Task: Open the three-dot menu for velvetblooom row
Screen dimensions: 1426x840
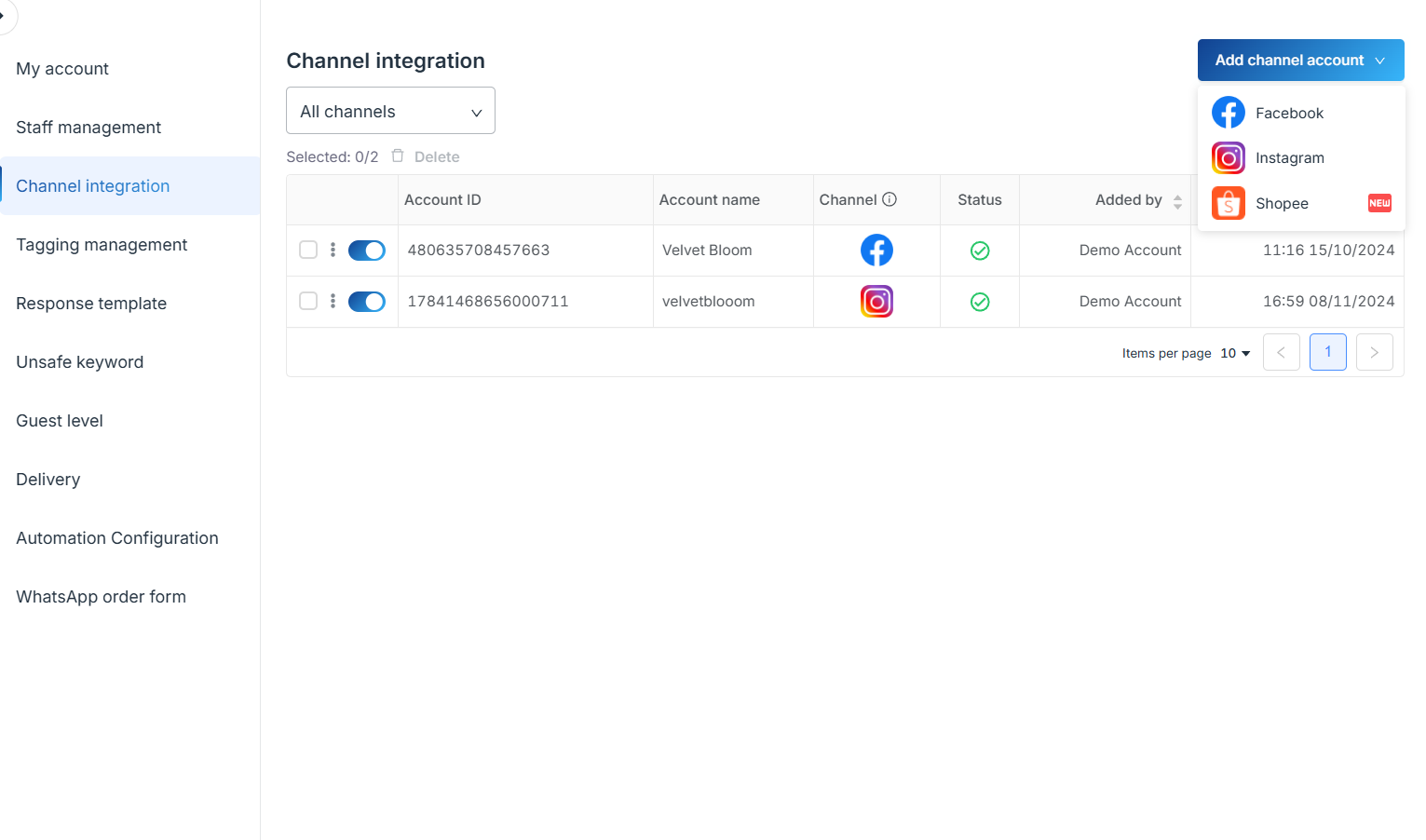Action: (x=333, y=302)
